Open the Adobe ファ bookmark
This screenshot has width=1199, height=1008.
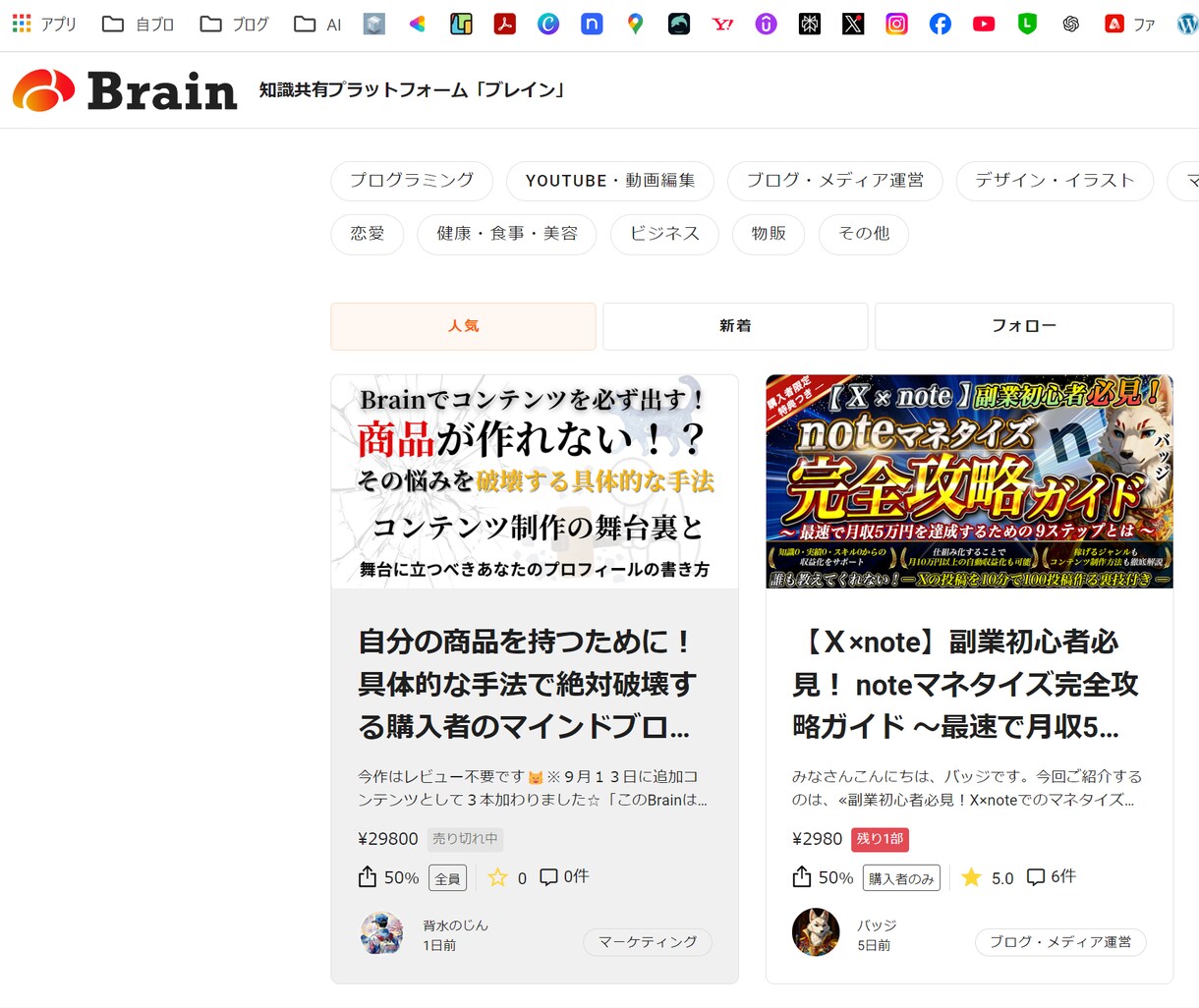pyautogui.click(x=1129, y=24)
